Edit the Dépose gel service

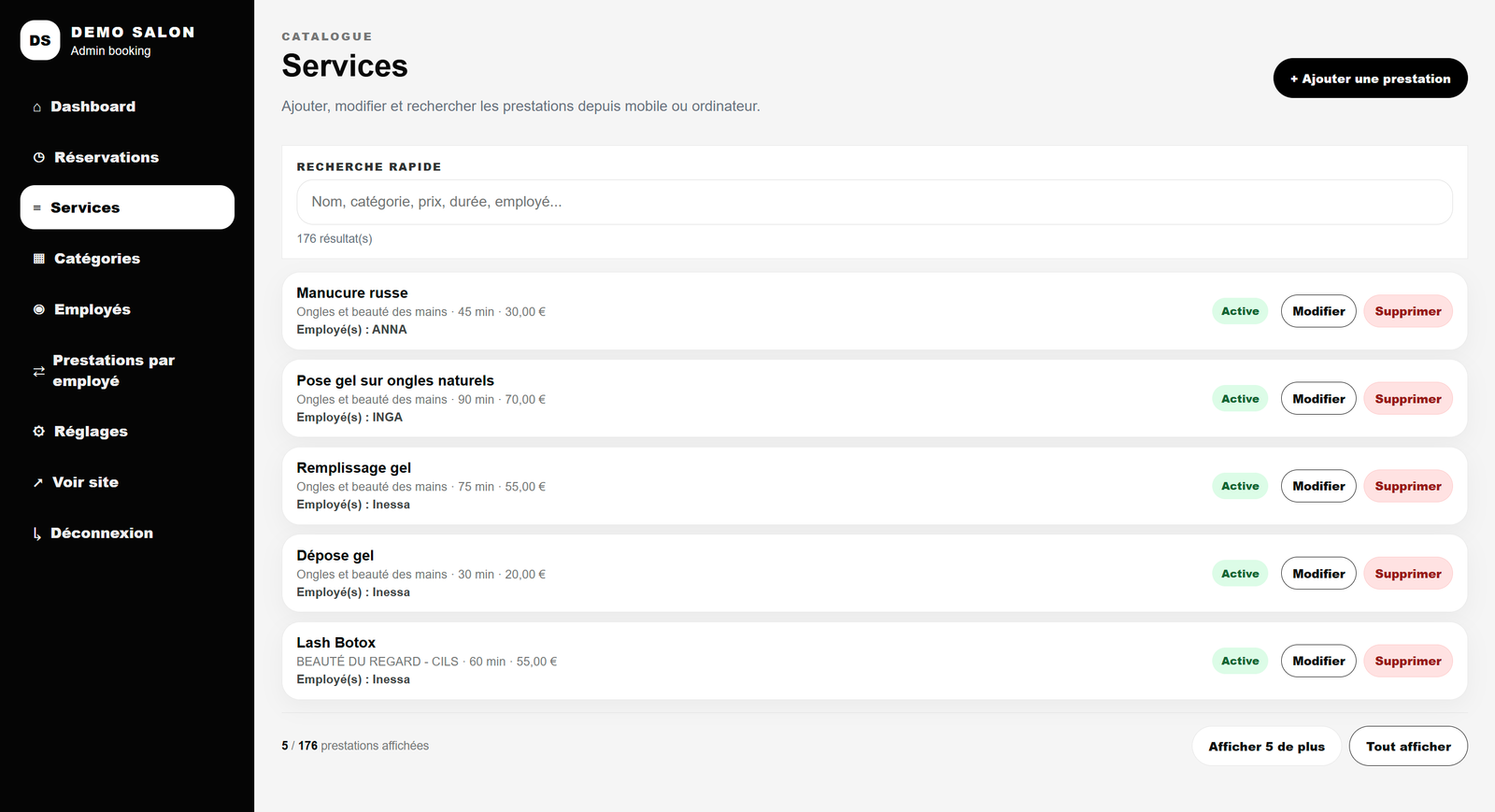click(x=1318, y=574)
